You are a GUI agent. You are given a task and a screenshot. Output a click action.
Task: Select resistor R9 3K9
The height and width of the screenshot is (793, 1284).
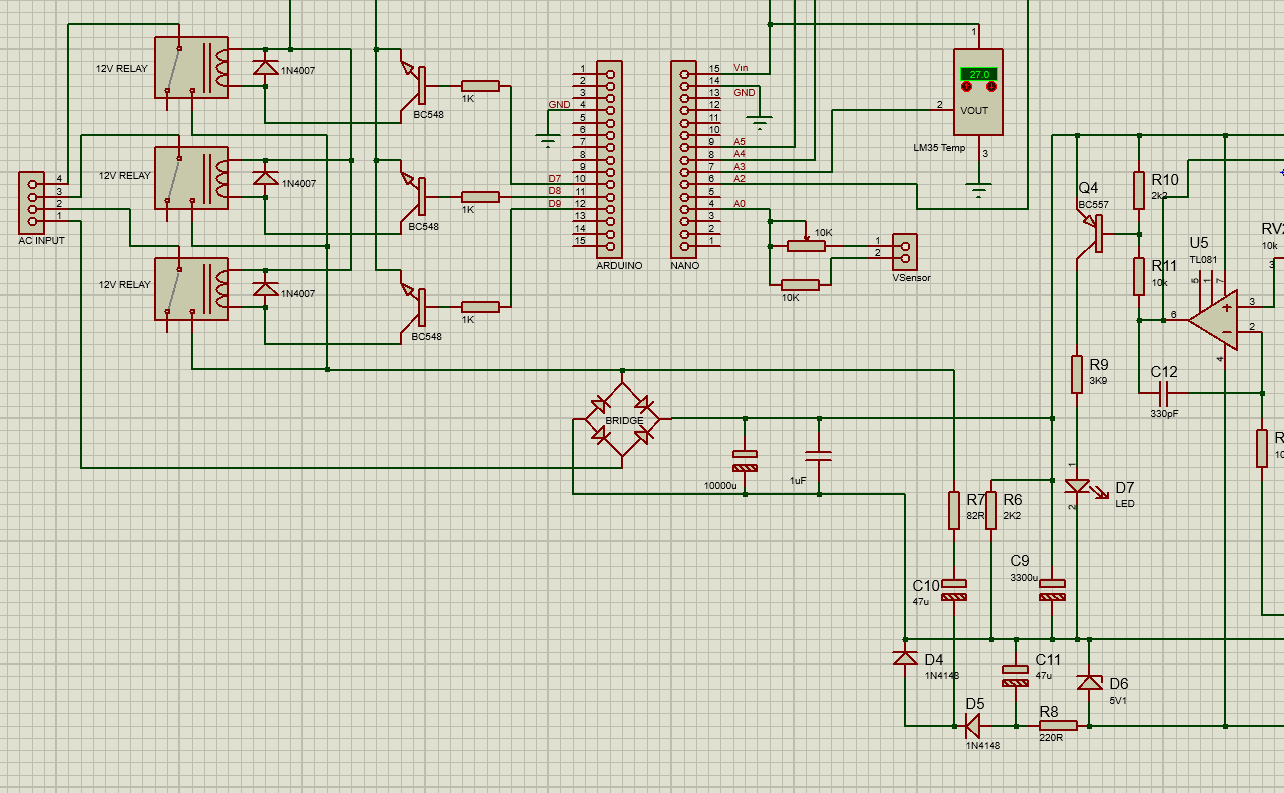(1077, 373)
